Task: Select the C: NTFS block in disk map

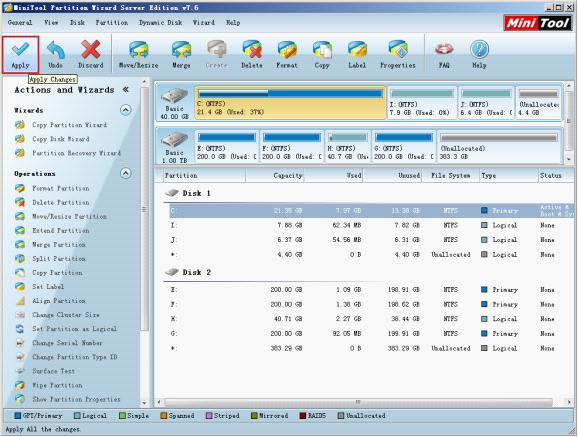Action: (290, 103)
